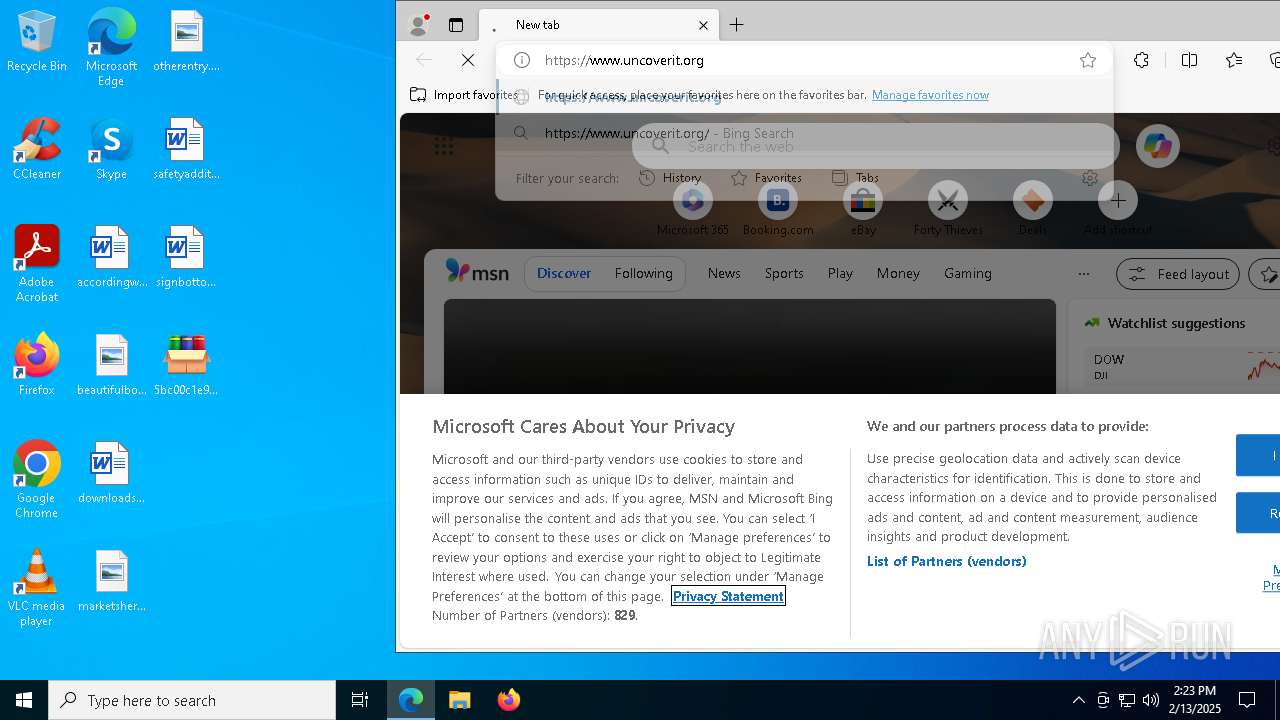This screenshot has height=720, width=1280.
Task: Select the accordingw Word document
Action: 111,257
